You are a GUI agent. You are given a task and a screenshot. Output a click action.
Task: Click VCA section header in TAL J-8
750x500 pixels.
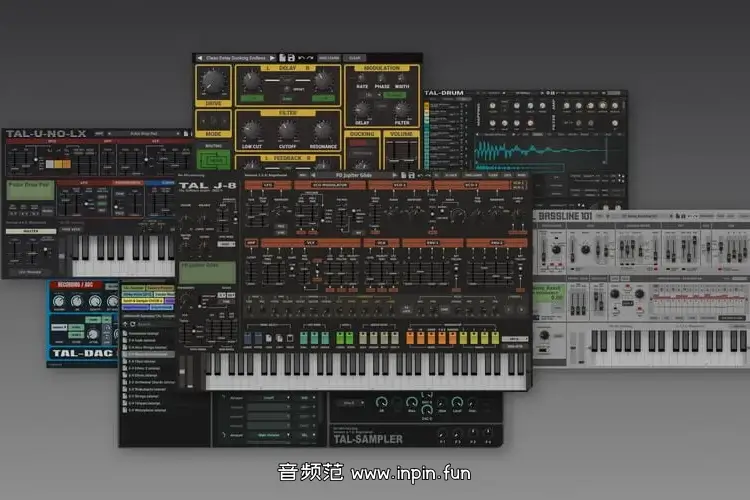pyautogui.click(x=381, y=243)
